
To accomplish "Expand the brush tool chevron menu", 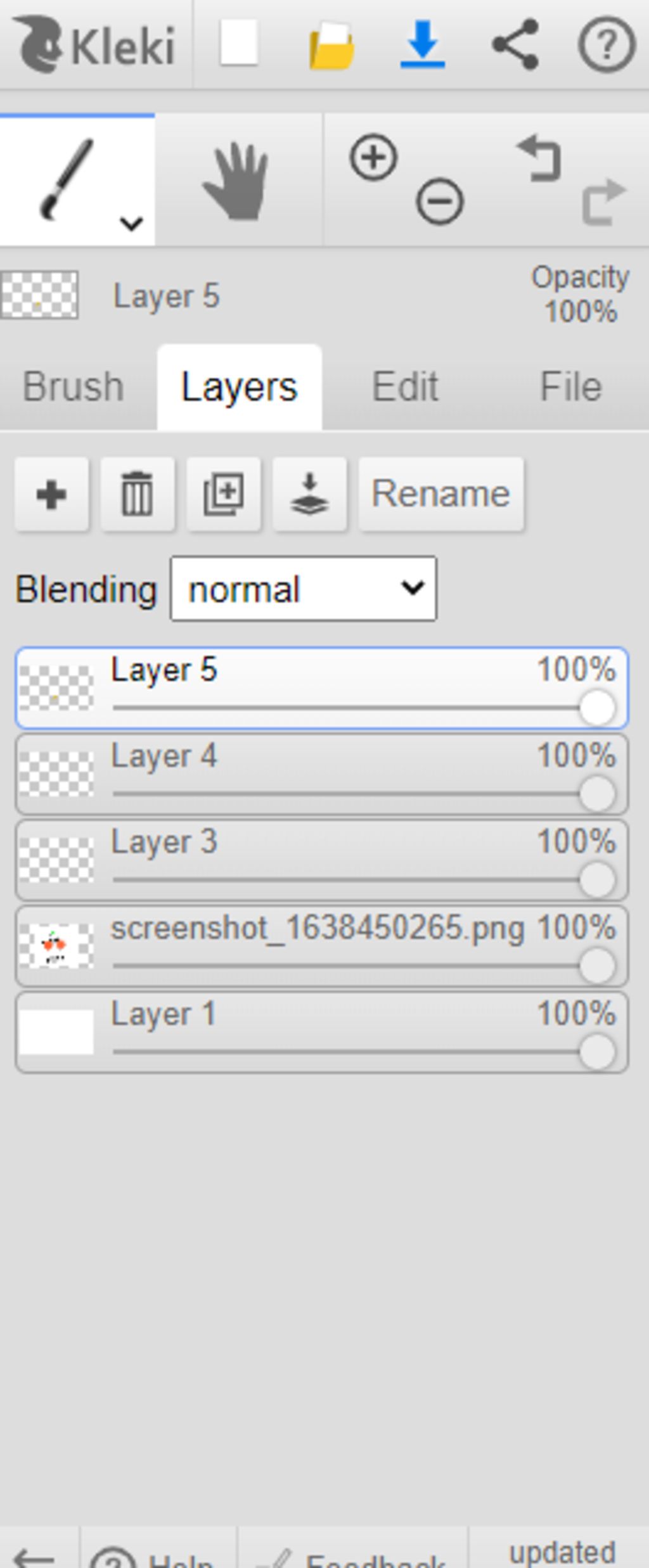I will click(131, 223).
